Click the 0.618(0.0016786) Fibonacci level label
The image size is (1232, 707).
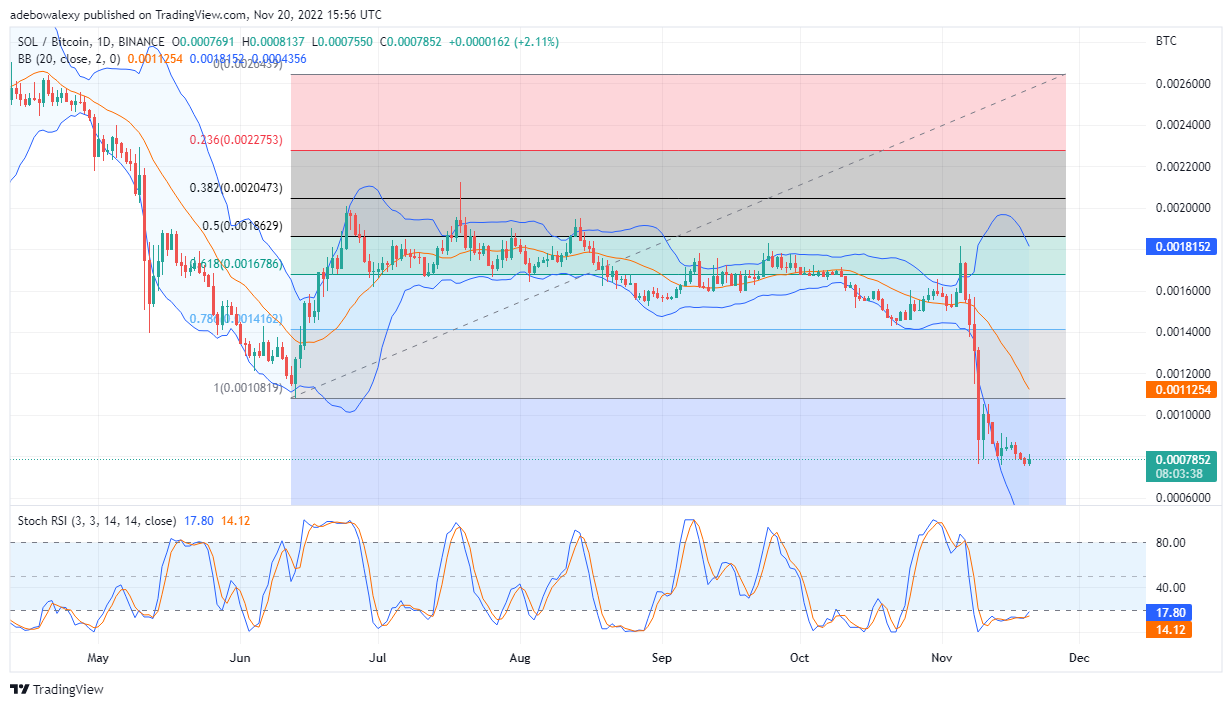[237, 265]
